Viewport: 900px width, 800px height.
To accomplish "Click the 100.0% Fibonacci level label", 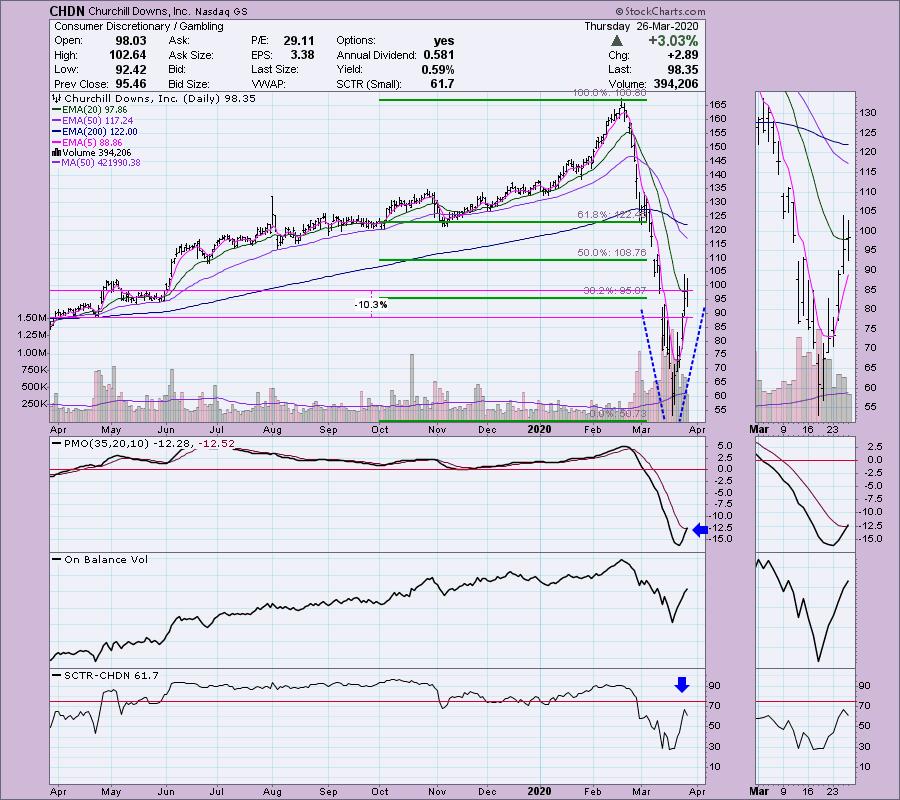I will (610, 93).
